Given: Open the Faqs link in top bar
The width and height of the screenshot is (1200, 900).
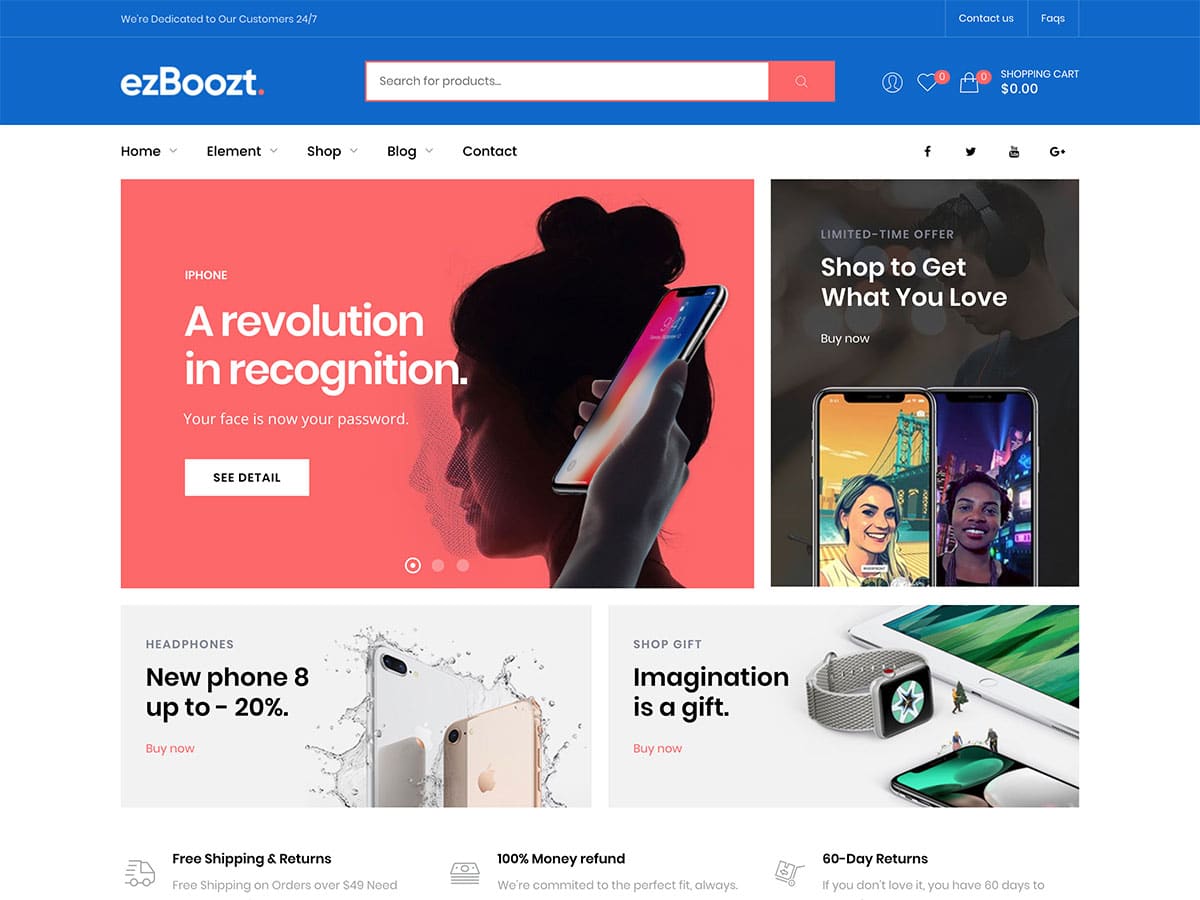Looking at the screenshot, I should pyautogui.click(x=1052, y=18).
